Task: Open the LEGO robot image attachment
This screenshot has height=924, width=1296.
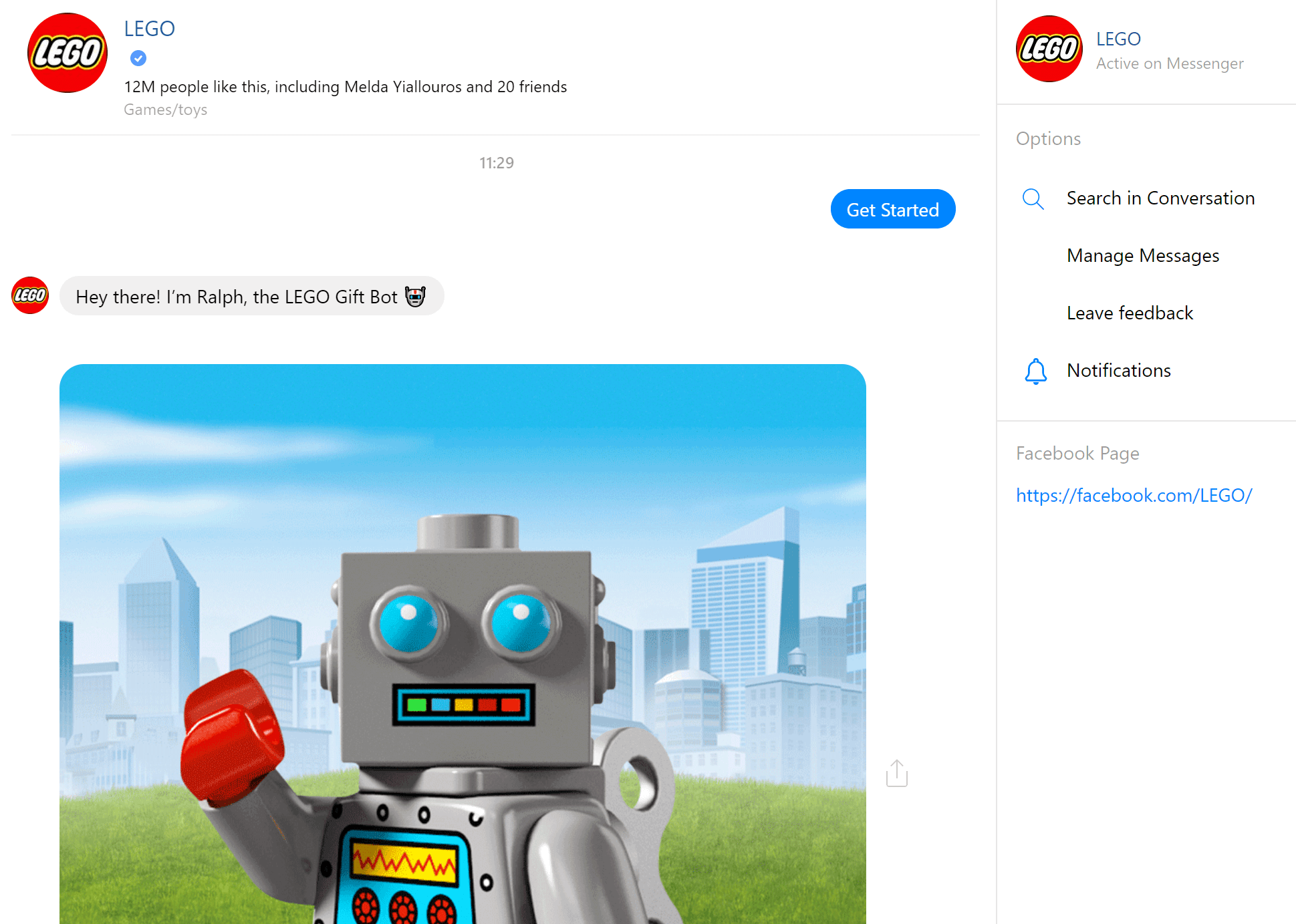Action: (463, 643)
